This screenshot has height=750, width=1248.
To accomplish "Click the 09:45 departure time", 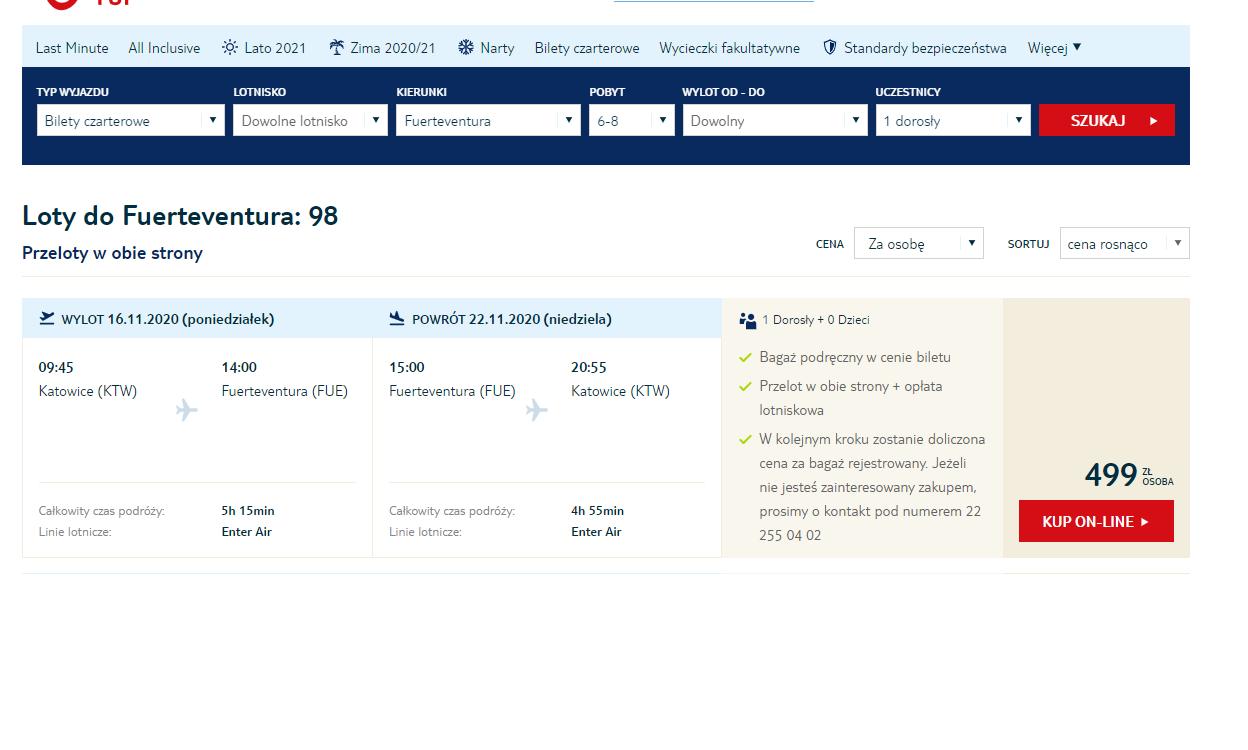I will click(56, 367).
